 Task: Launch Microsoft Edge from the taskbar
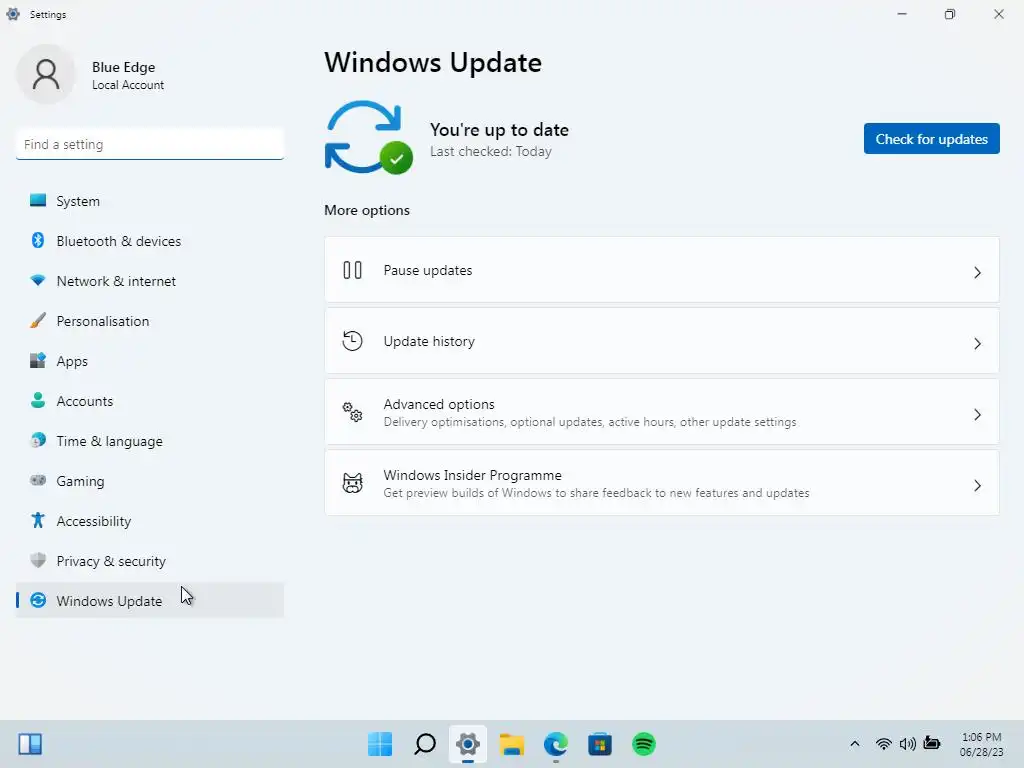pos(556,744)
